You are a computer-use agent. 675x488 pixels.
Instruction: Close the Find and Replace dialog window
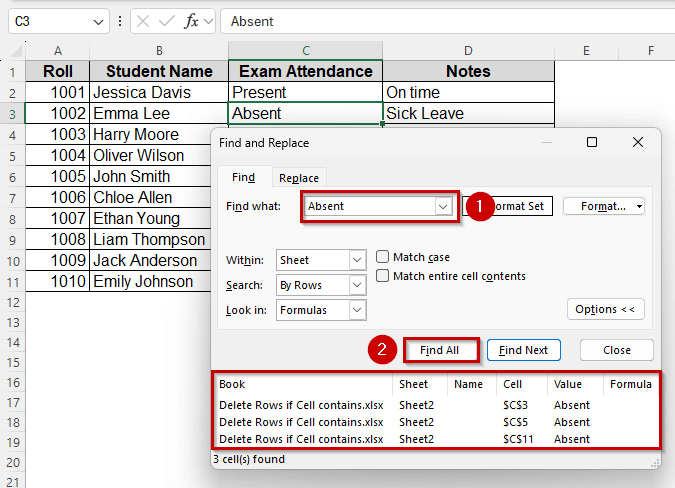(x=638, y=143)
